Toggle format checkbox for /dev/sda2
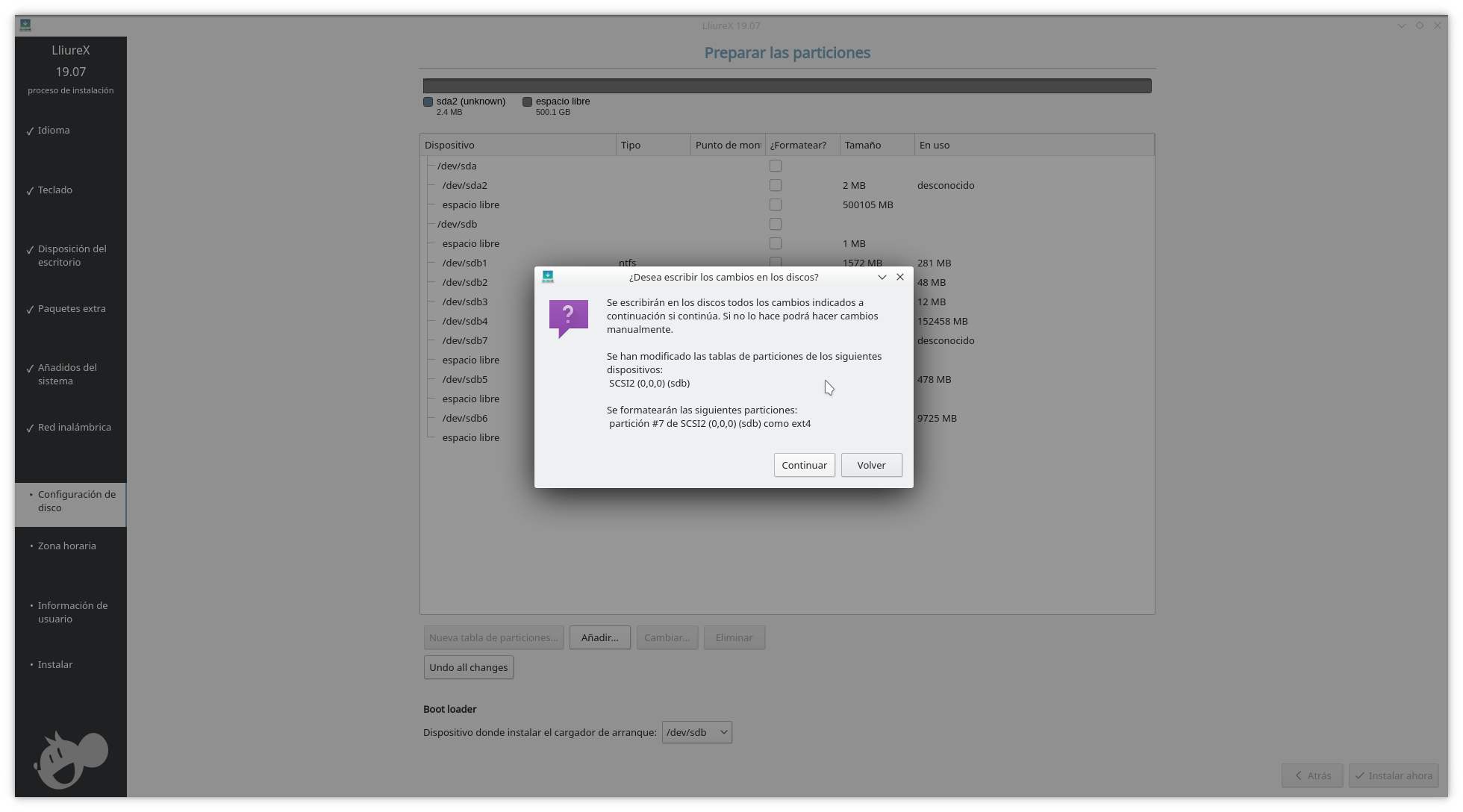This screenshot has width=1463, height=812. tap(776, 185)
